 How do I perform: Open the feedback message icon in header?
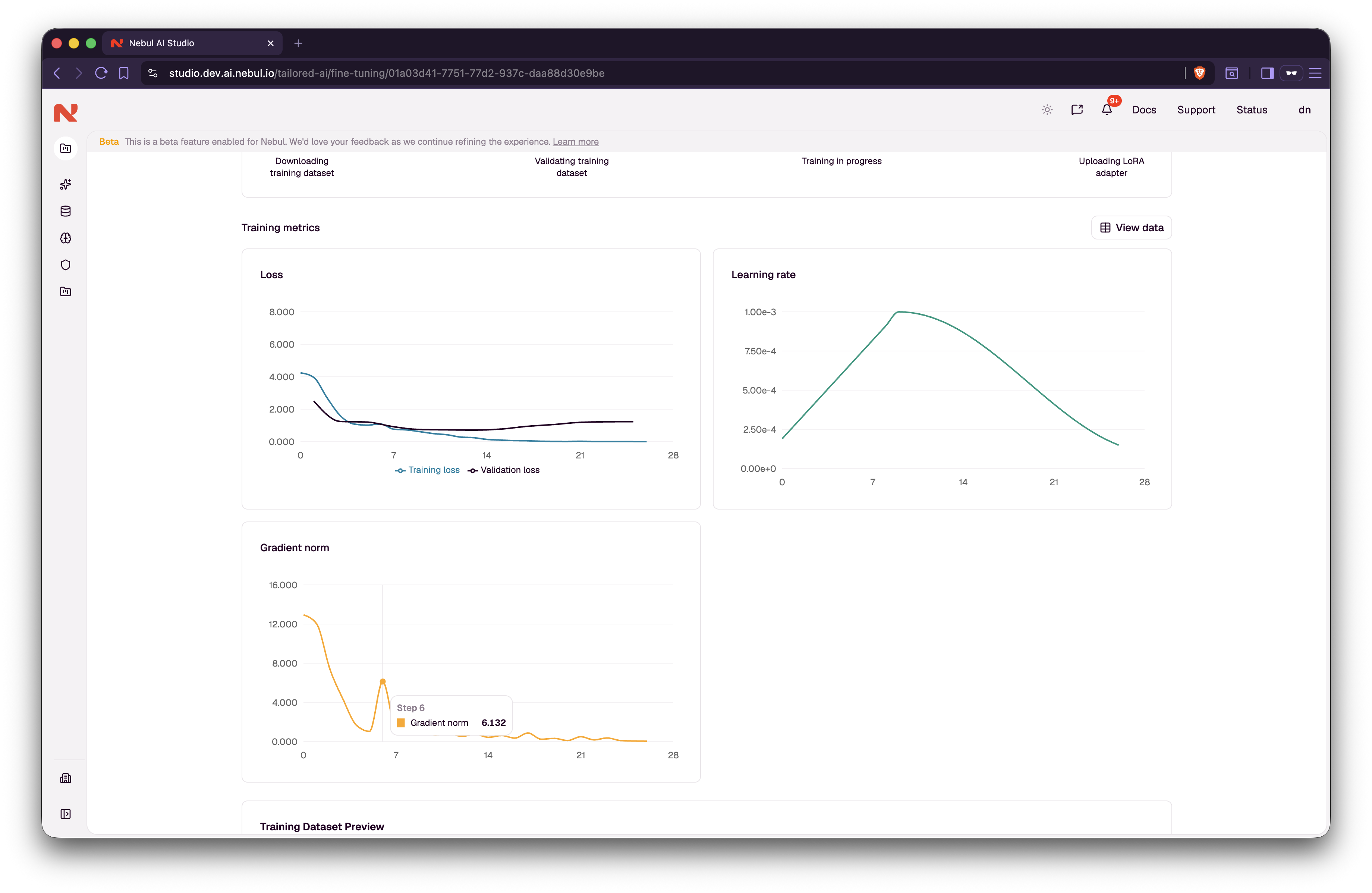pos(1077,110)
